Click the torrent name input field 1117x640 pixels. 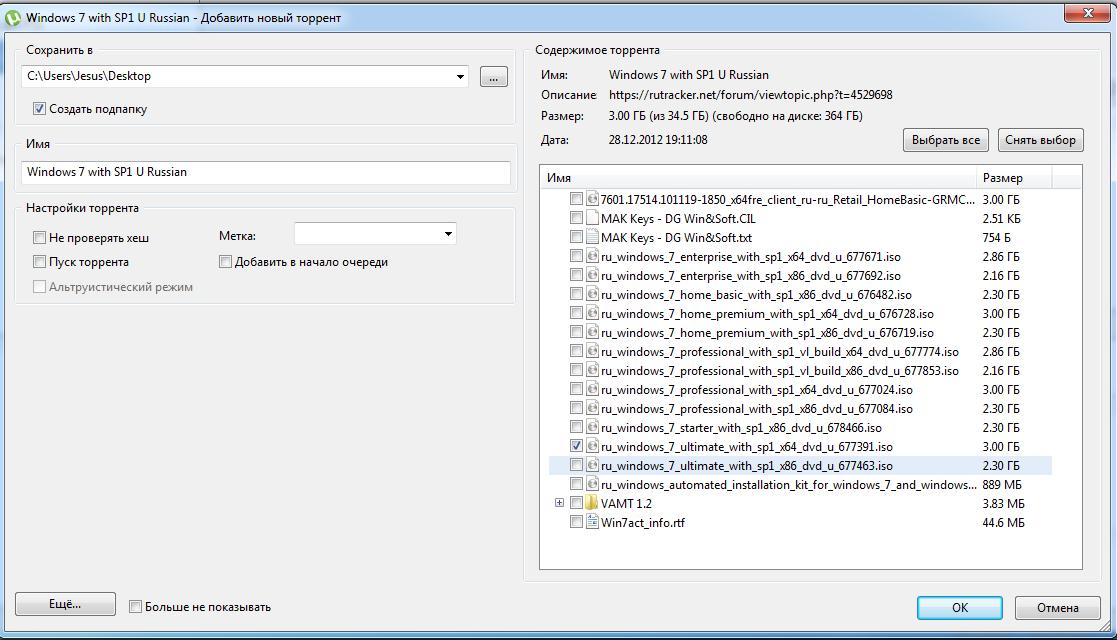tap(266, 172)
